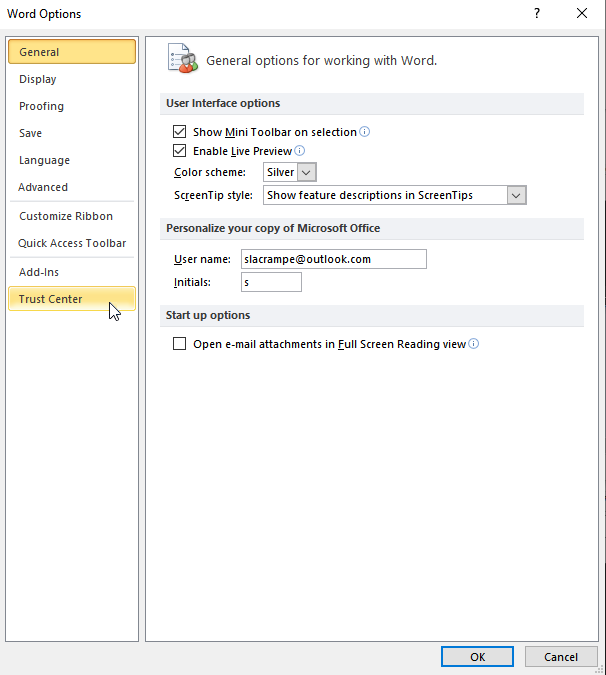This screenshot has width=606, height=675.
Task: Click the User name input field
Action: pos(334,259)
